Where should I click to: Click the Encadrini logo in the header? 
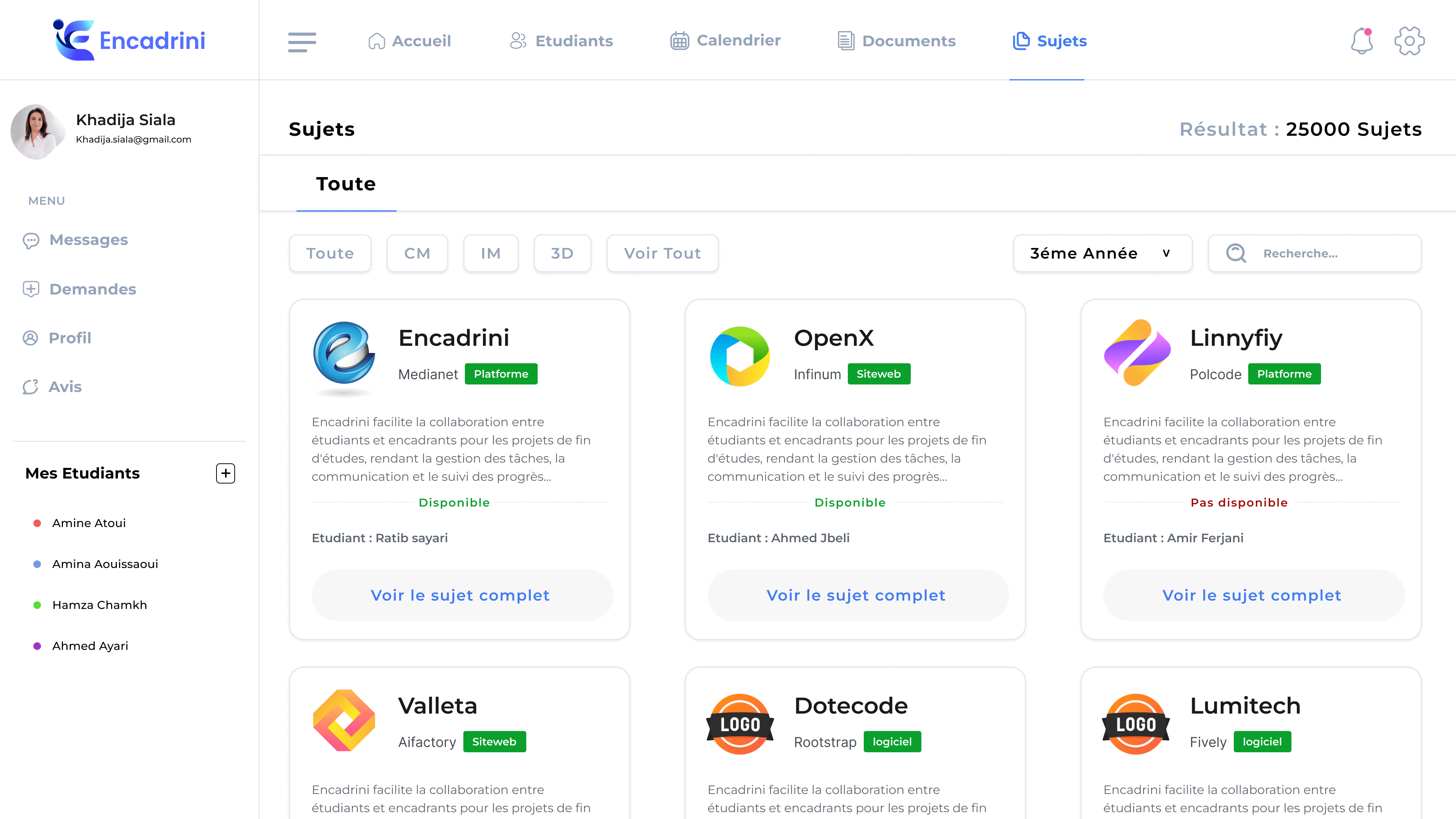pos(129,40)
